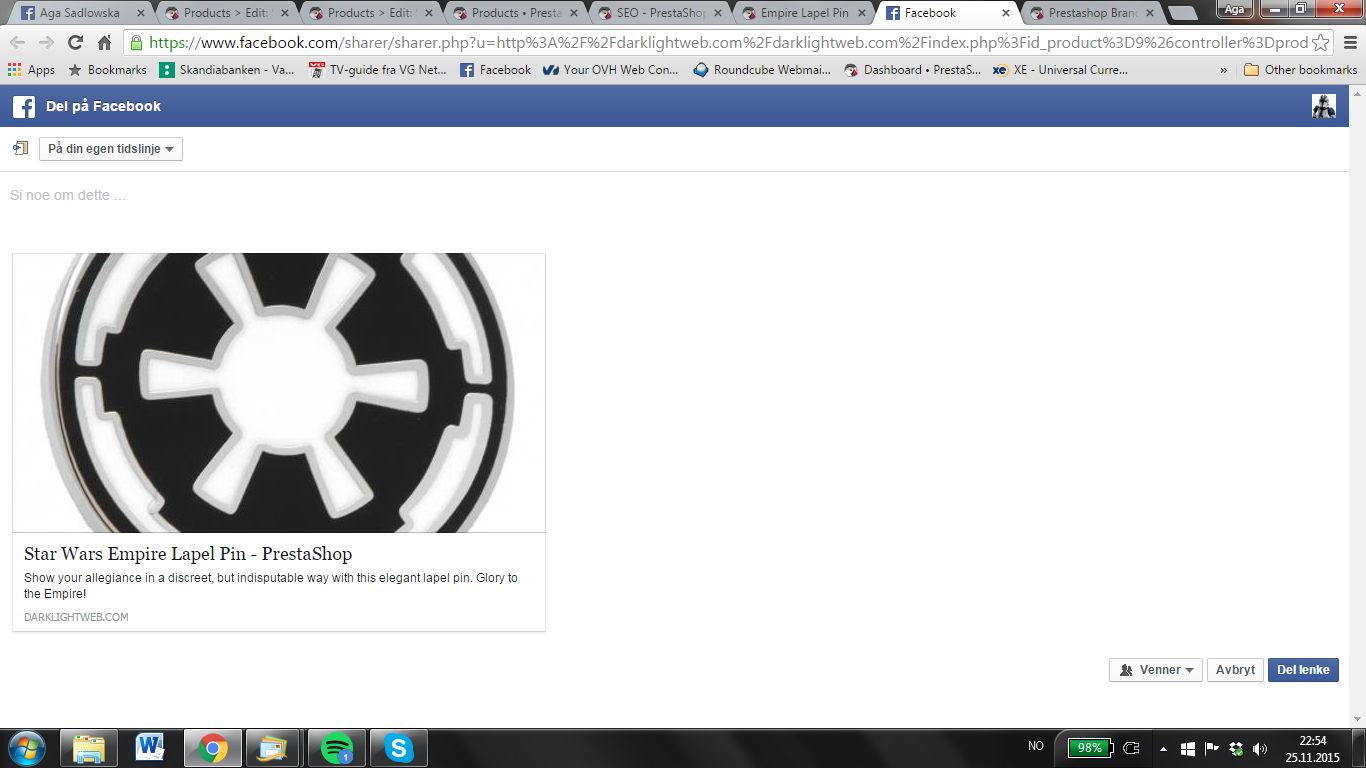1366x768 pixels.
Task: Open a new tab with the new-tab button
Action: tap(1182, 14)
